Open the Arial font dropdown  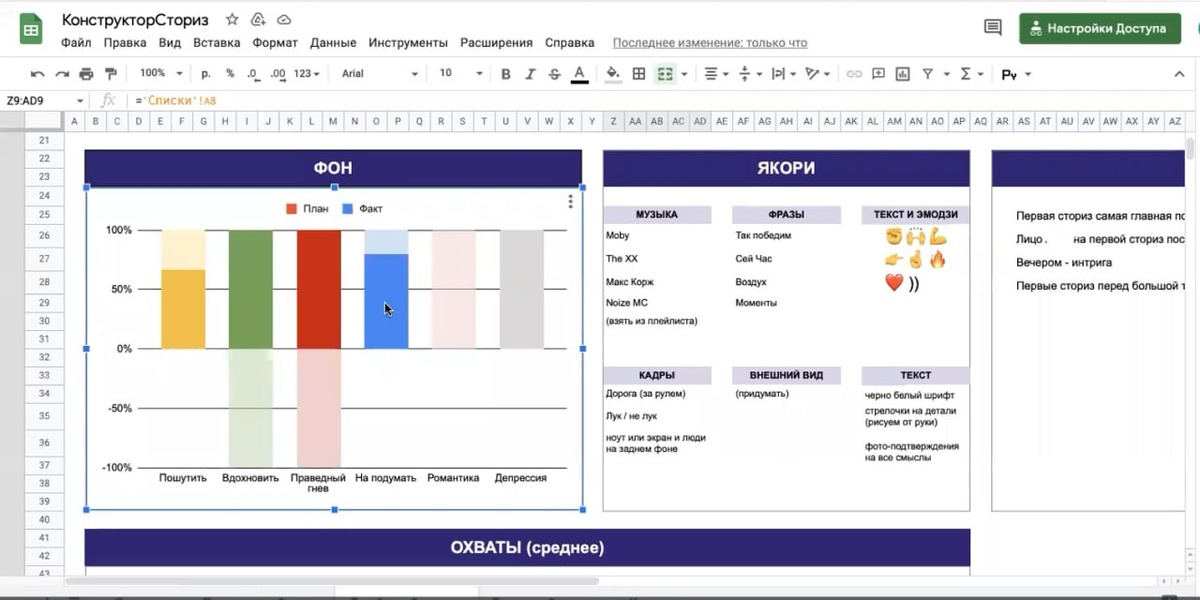click(380, 74)
